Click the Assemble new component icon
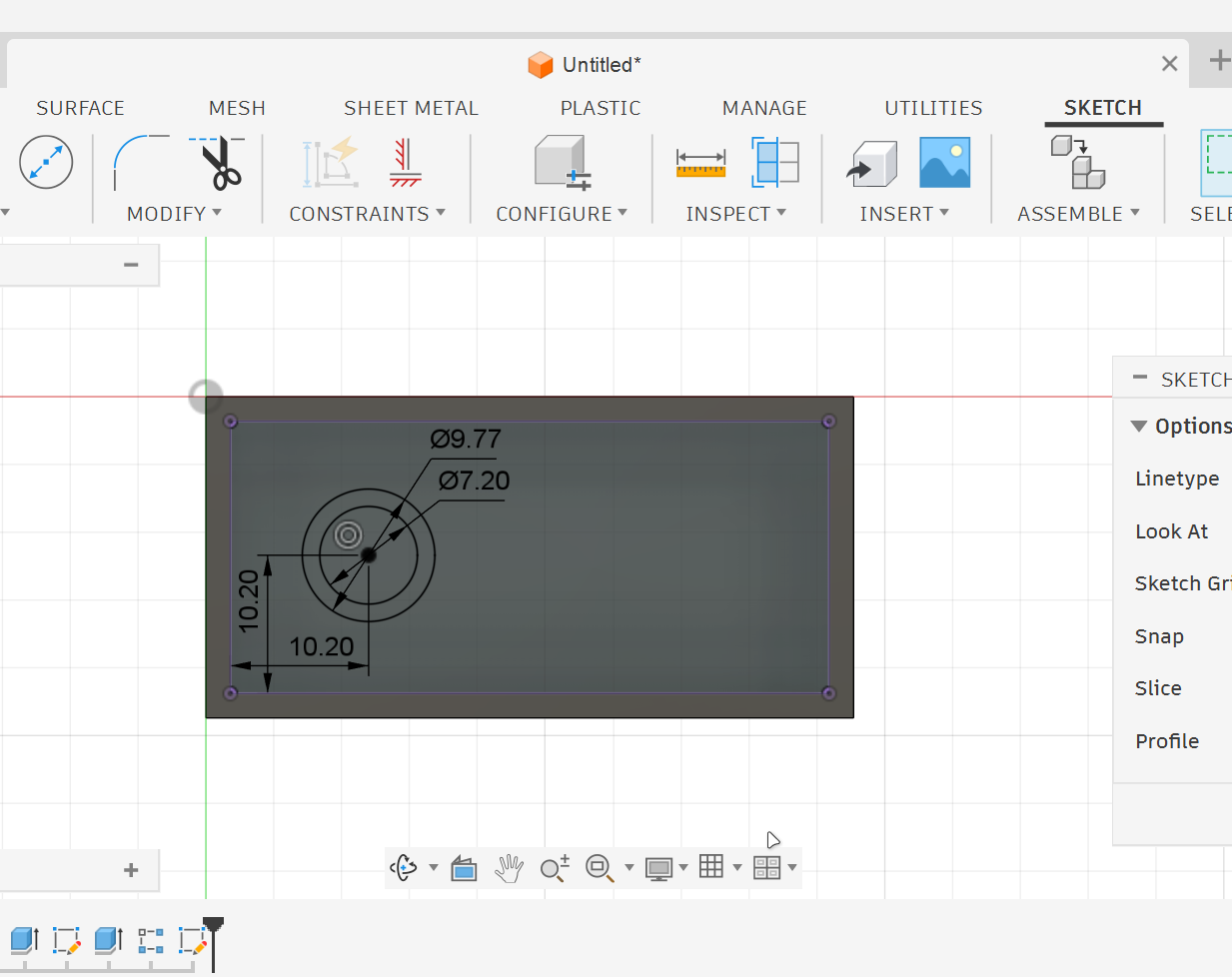Image resolution: width=1232 pixels, height=977 pixels. pos(1078,162)
